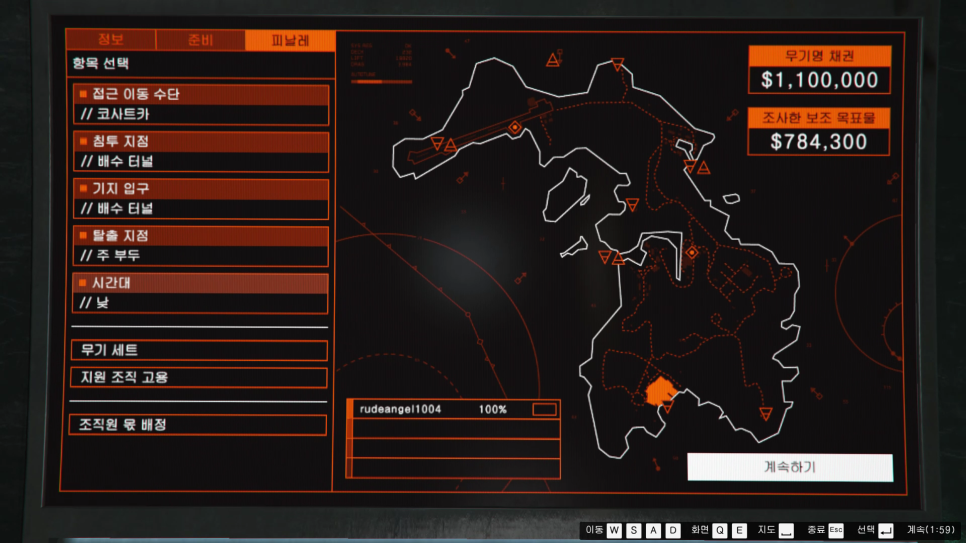The image size is (966, 543).
Task: Click the Enter key icon beside 선택
Action: pos(886,530)
